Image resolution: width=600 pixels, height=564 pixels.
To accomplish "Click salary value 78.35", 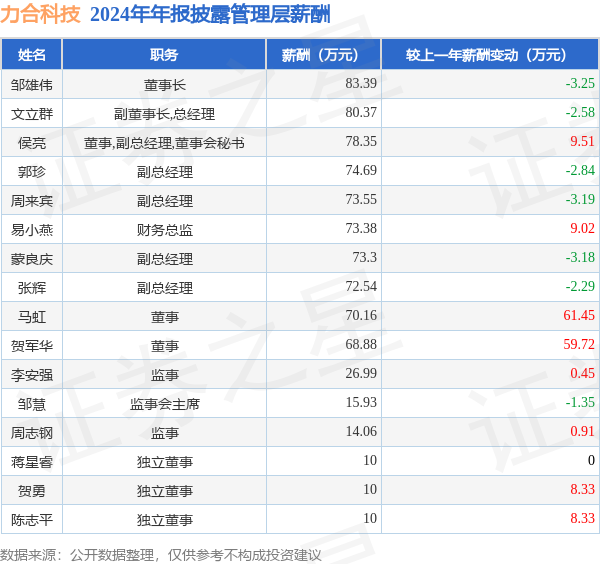I will (x=361, y=142).
